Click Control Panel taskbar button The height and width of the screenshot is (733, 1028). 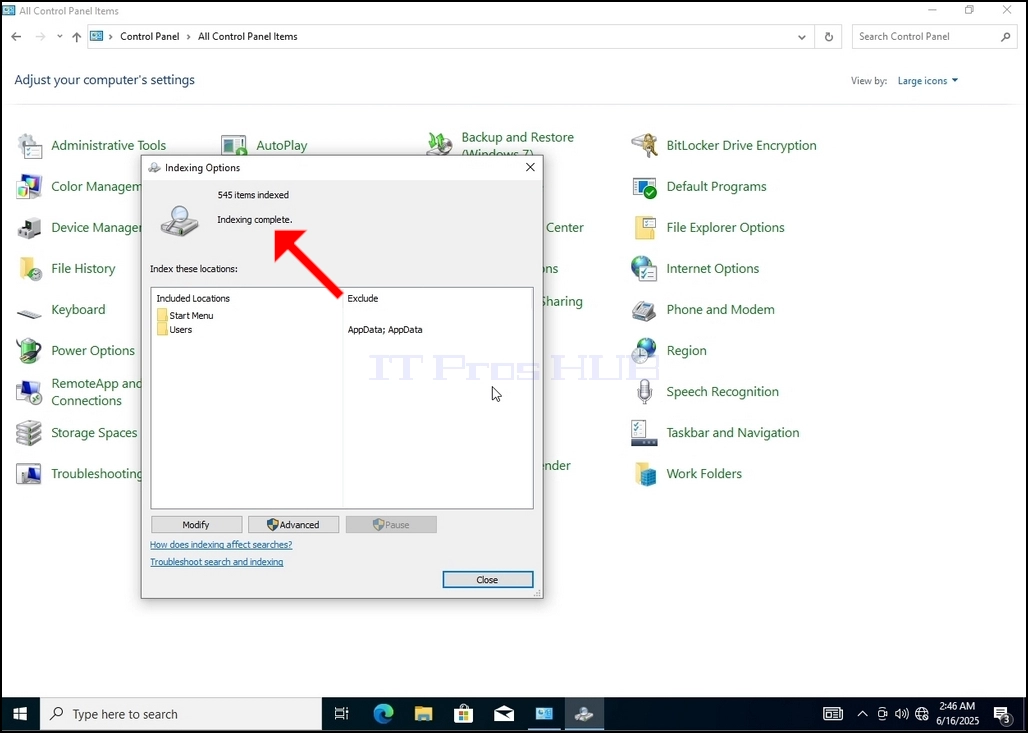click(x=544, y=714)
